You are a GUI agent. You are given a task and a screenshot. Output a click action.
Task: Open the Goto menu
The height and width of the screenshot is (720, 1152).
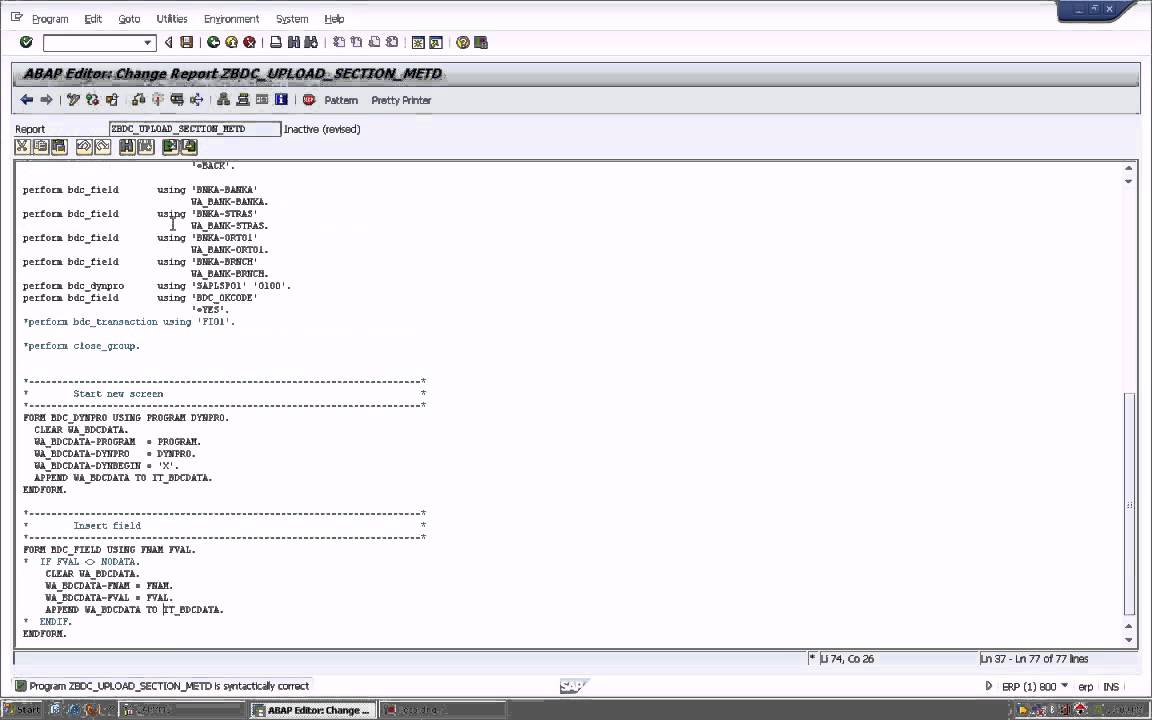[129, 19]
